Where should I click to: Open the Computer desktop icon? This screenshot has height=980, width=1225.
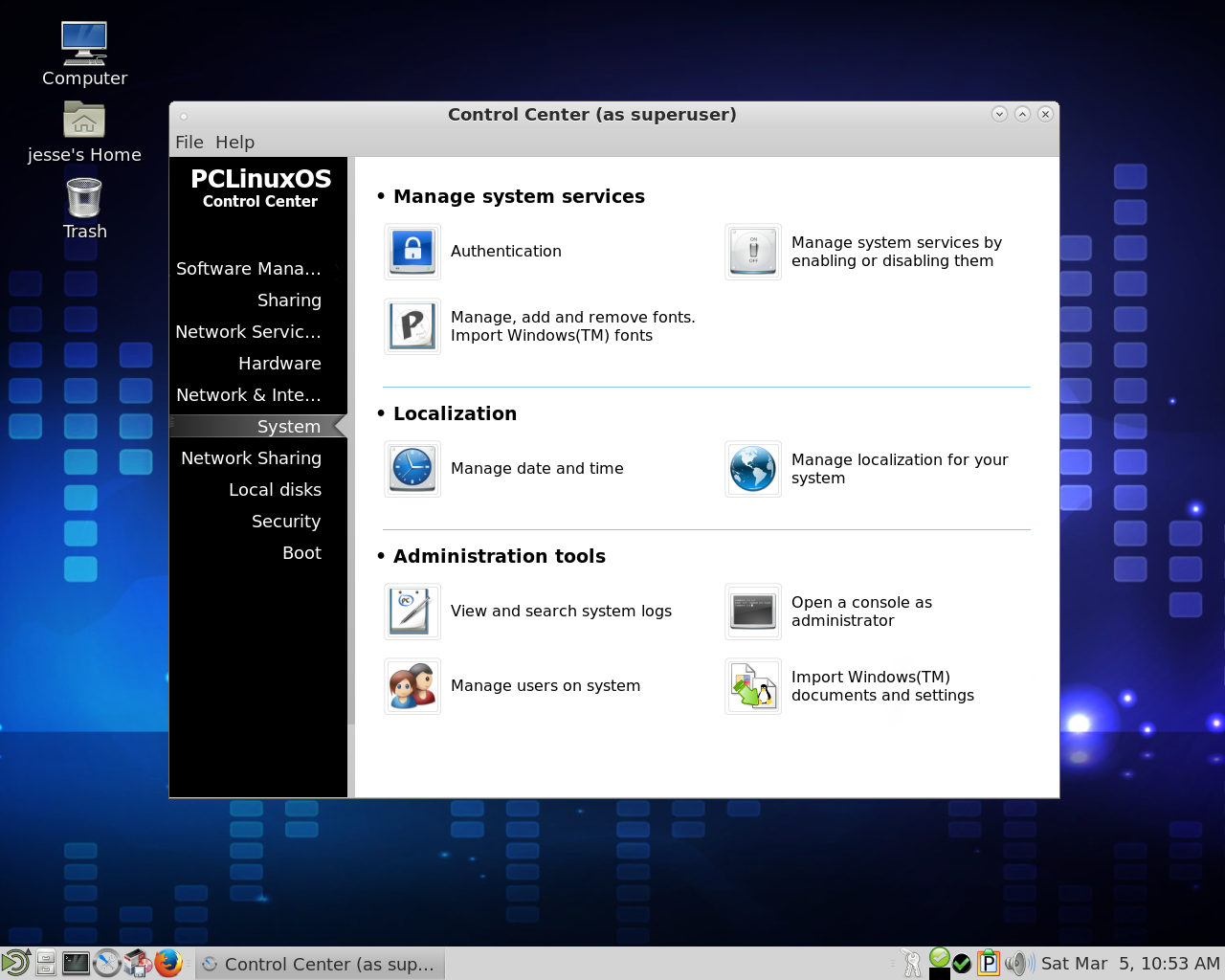tap(84, 43)
